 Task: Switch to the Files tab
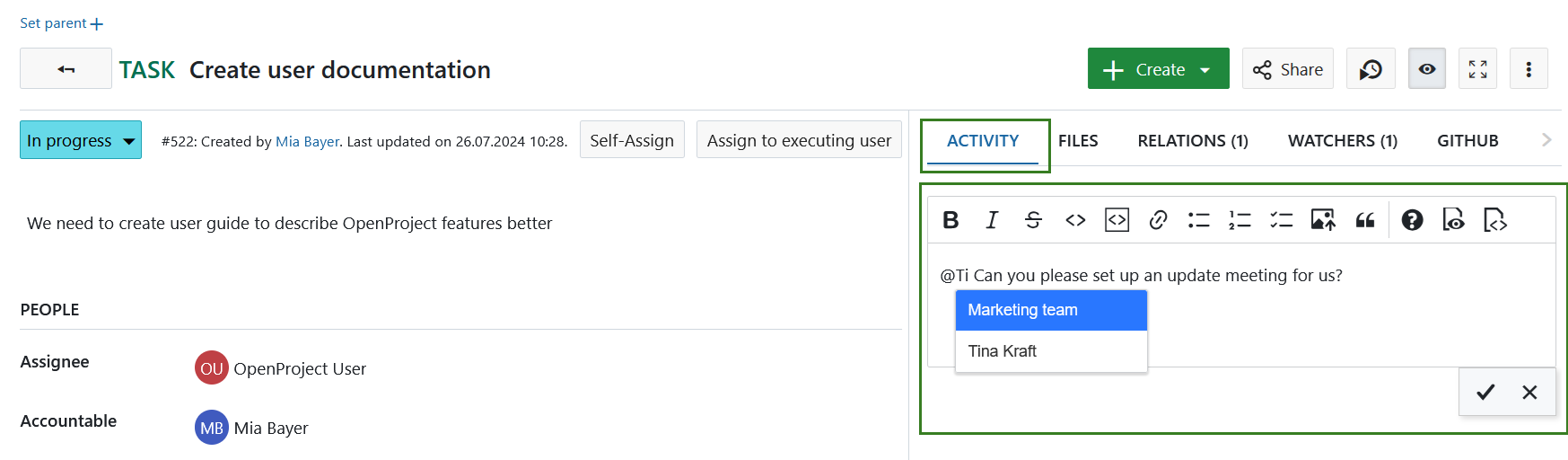1078,141
